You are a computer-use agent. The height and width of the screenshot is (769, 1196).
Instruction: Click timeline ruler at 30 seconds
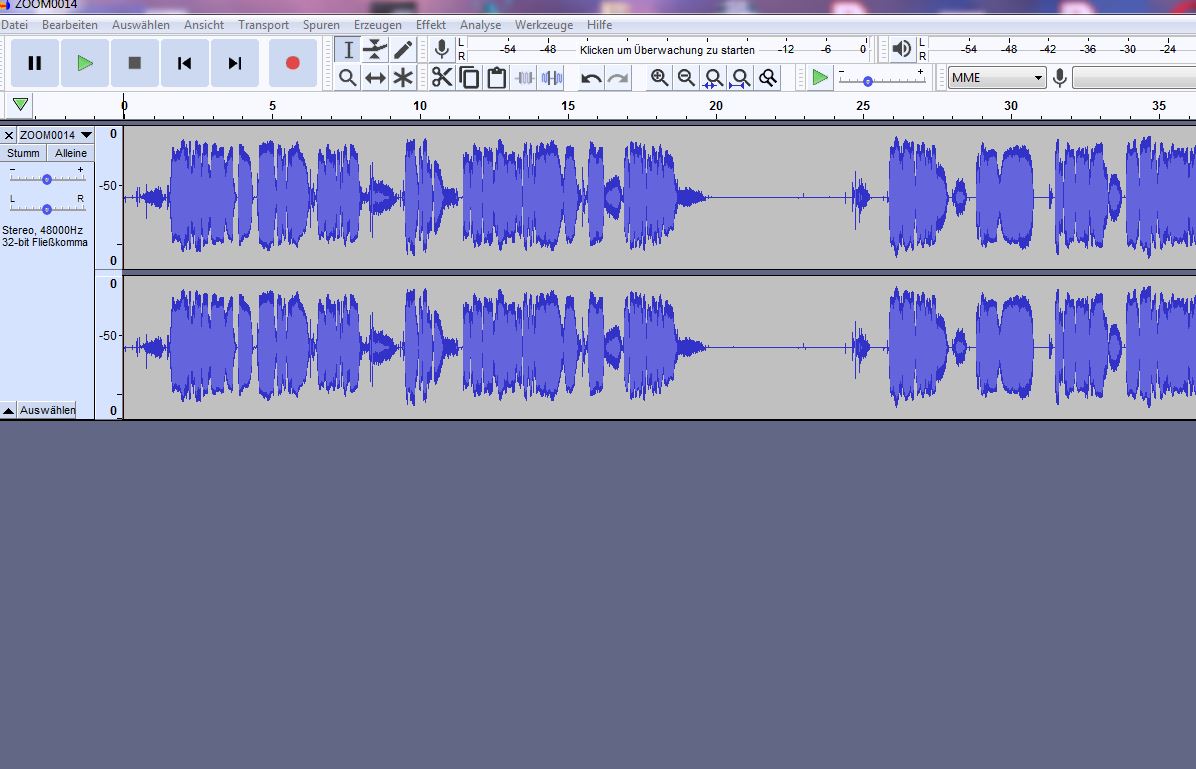pos(1011,106)
